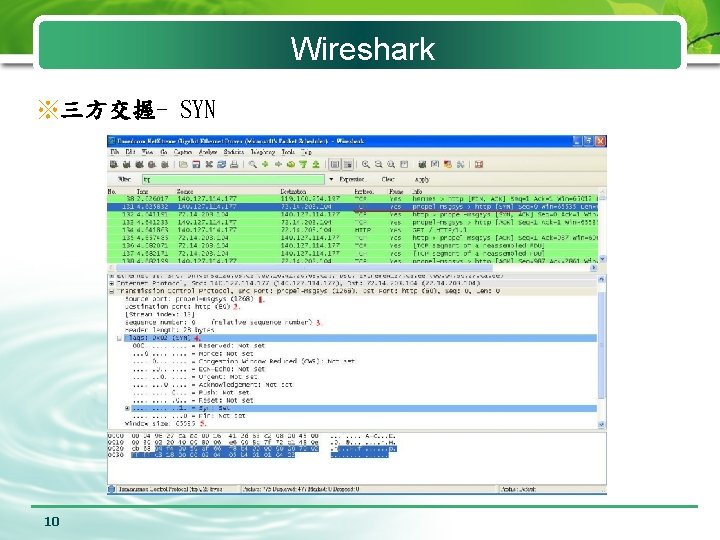Open the Telephony menu

click(263, 152)
